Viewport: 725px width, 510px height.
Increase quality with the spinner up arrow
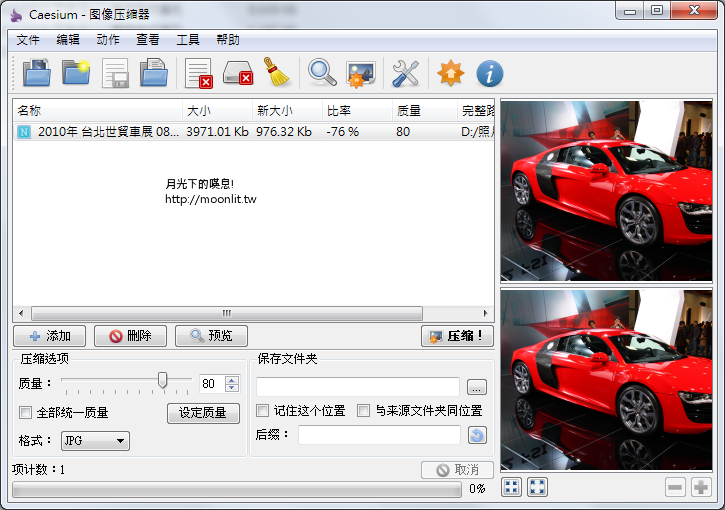[232, 379]
